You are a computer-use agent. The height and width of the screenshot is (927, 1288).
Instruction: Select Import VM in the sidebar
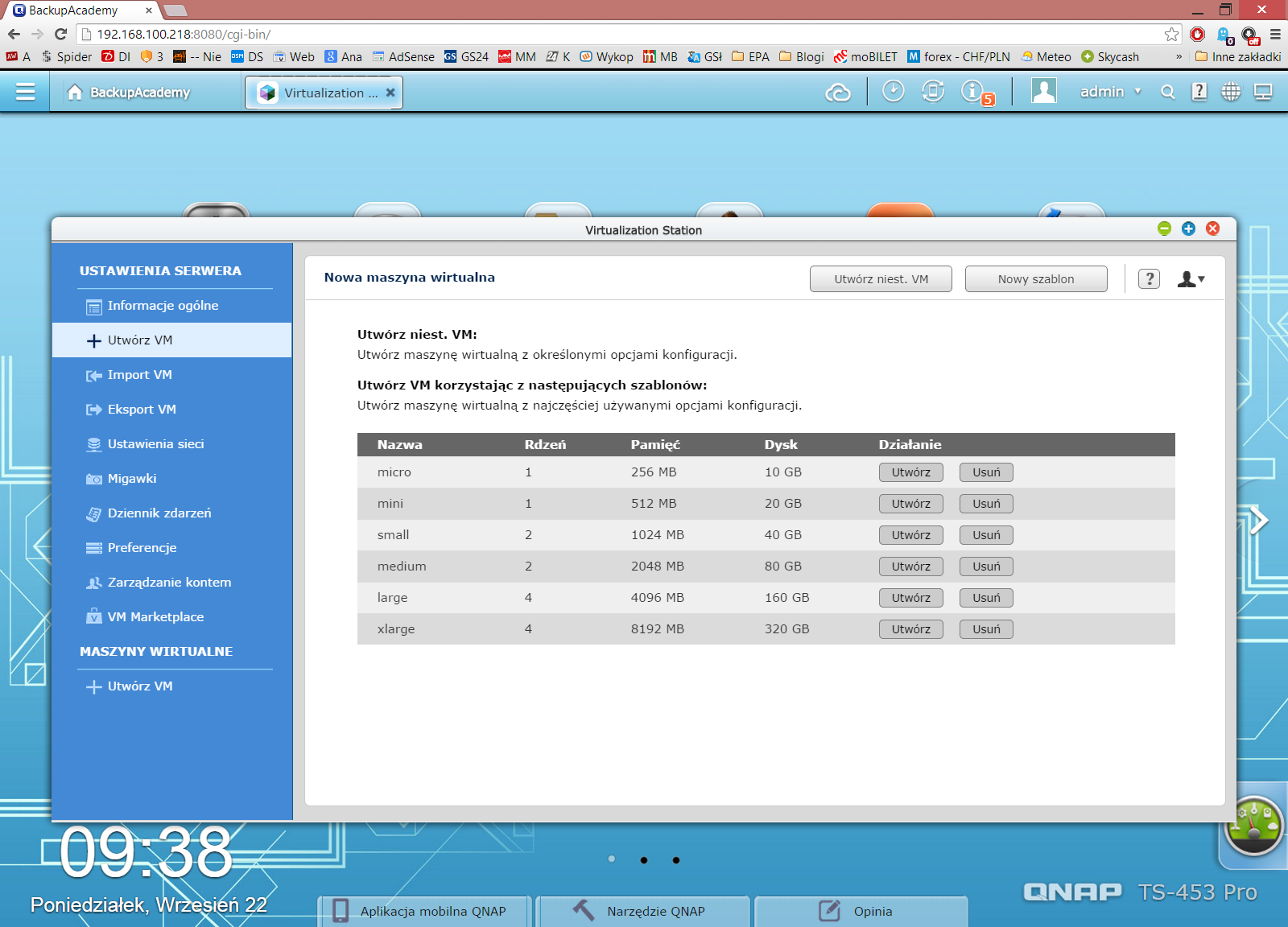pos(139,375)
